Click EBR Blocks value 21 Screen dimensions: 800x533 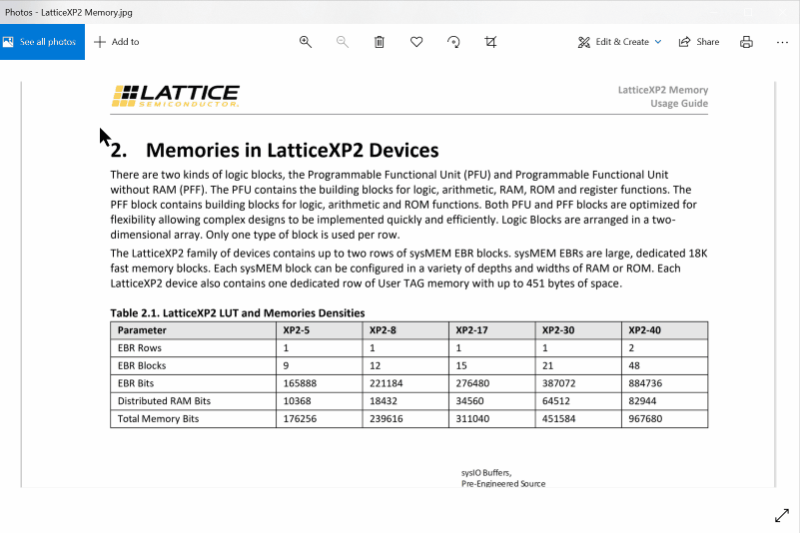tap(547, 366)
